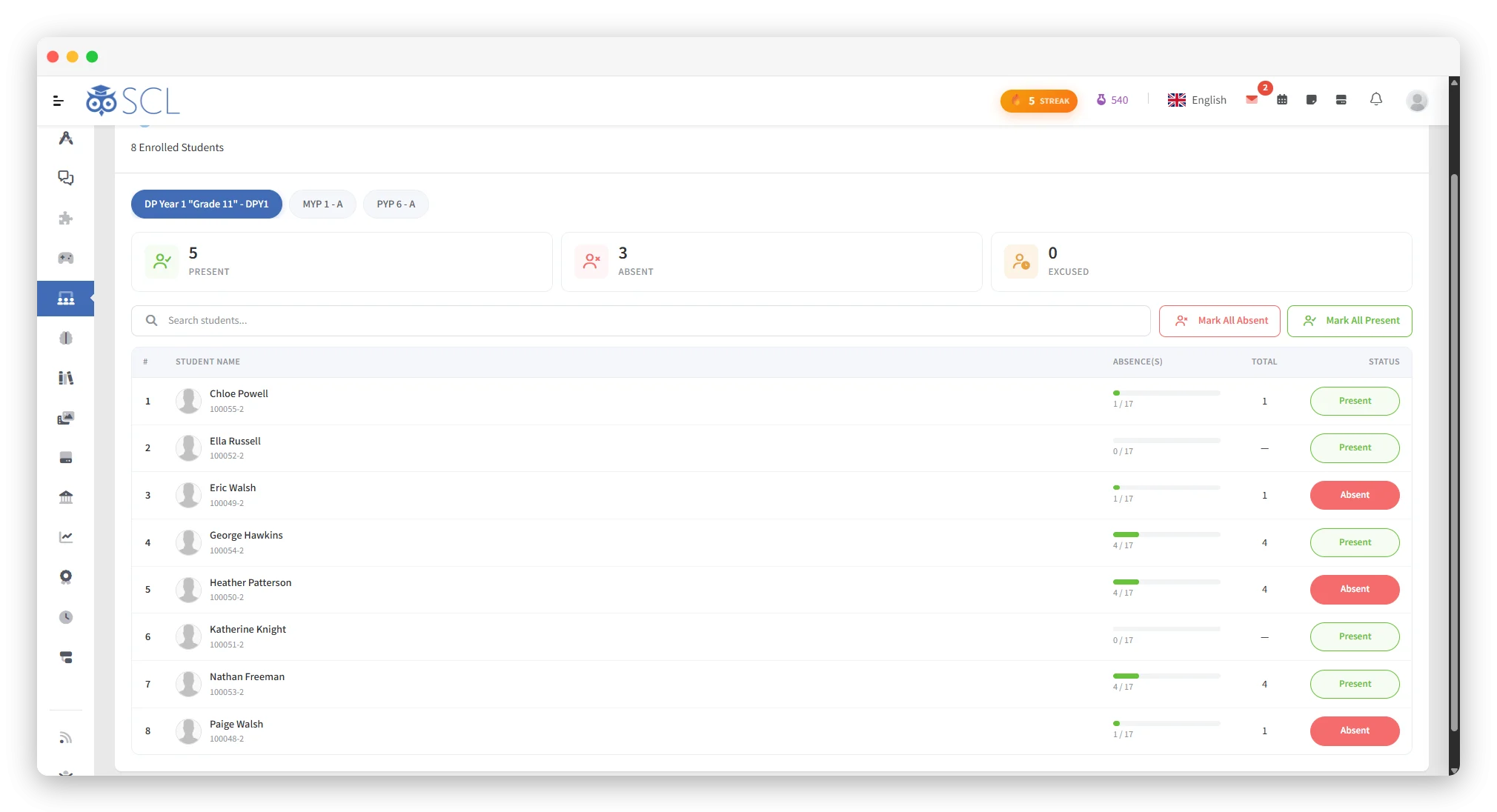Image resolution: width=1497 pixels, height=812 pixels.
Task: Click the Search students input field
Action: pos(641,321)
